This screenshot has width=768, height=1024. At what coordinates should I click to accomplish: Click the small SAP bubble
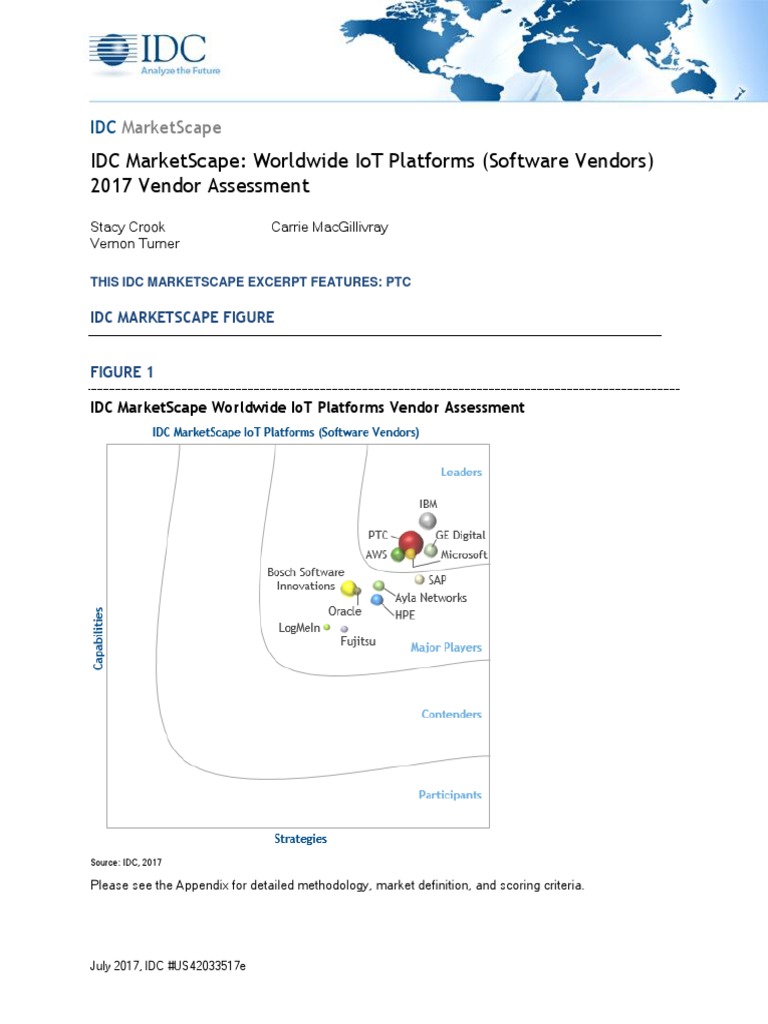point(419,579)
